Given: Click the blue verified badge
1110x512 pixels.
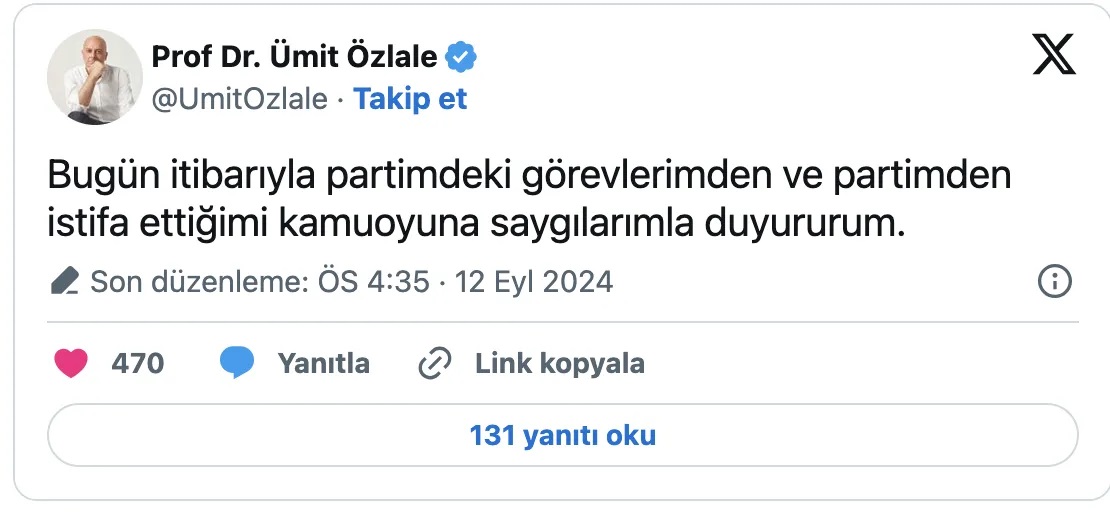Looking at the screenshot, I should pos(461,57).
